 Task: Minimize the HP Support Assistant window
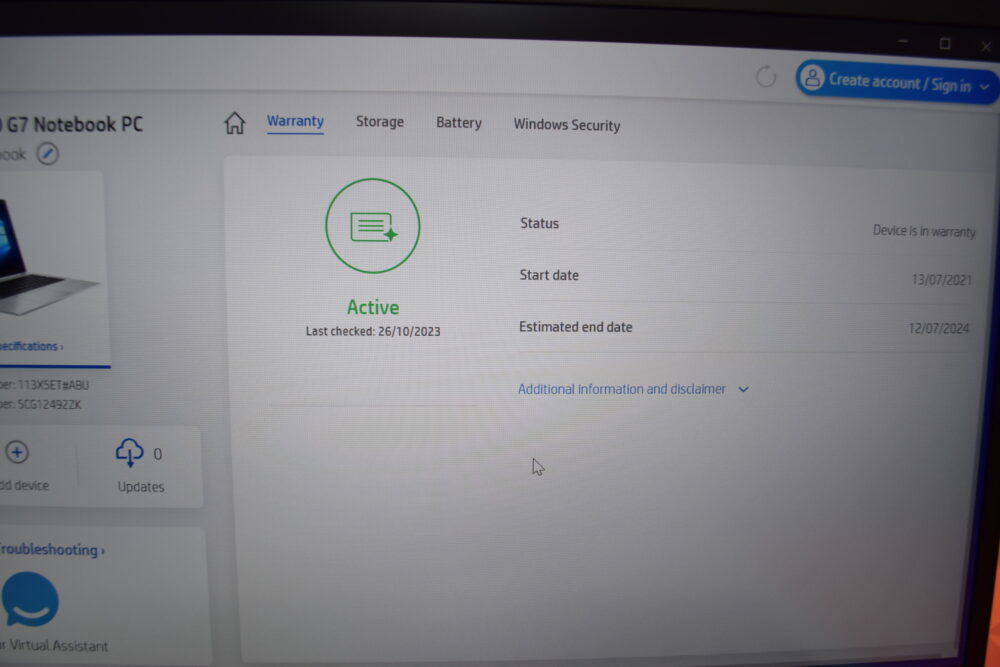coord(902,41)
